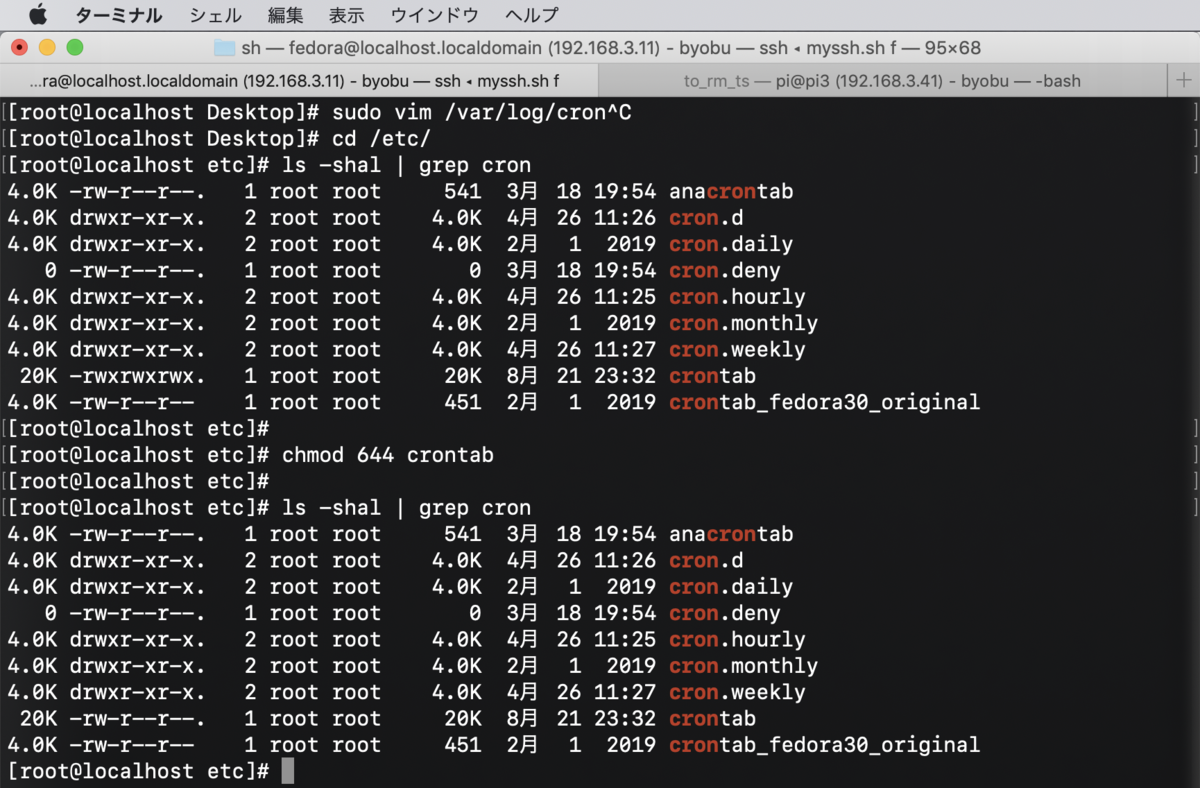Click the second 'ls -shal | grep cron' command
Screen dimensions: 1200x788
(x=407, y=508)
